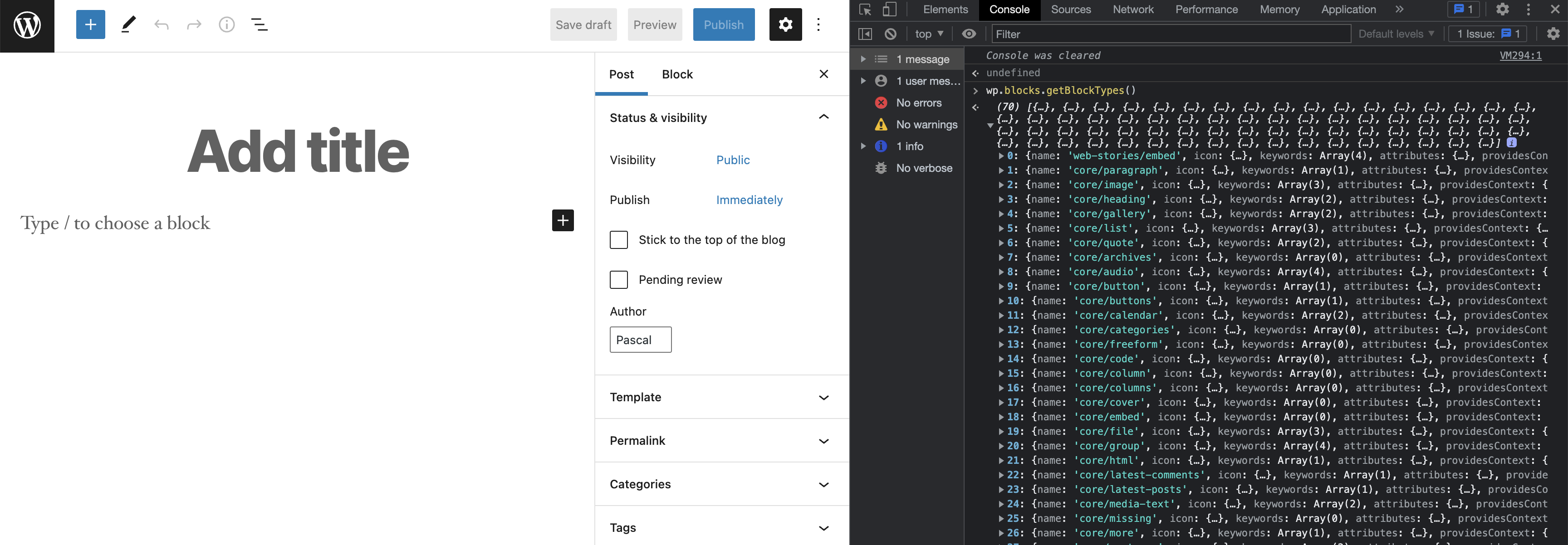Image resolution: width=1568 pixels, height=545 pixels.
Task: Toggle the device toolbar in DevTools
Action: click(890, 10)
